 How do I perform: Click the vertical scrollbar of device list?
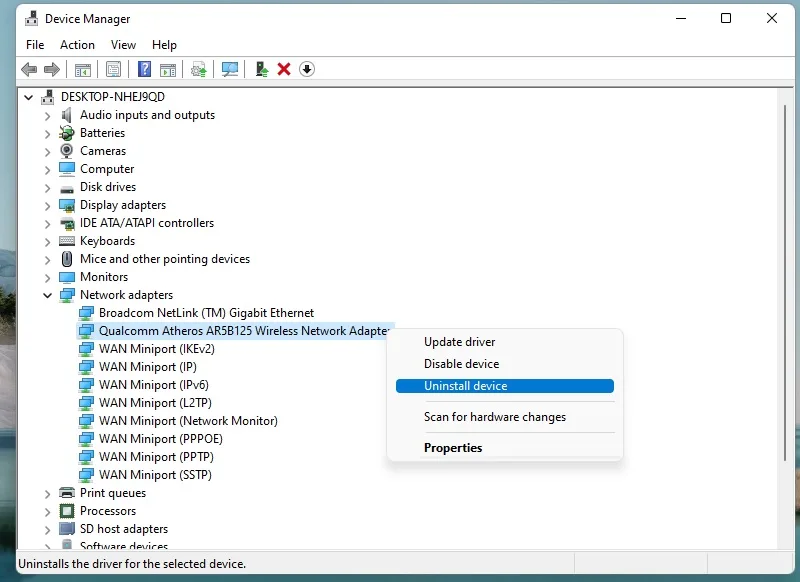point(785,283)
